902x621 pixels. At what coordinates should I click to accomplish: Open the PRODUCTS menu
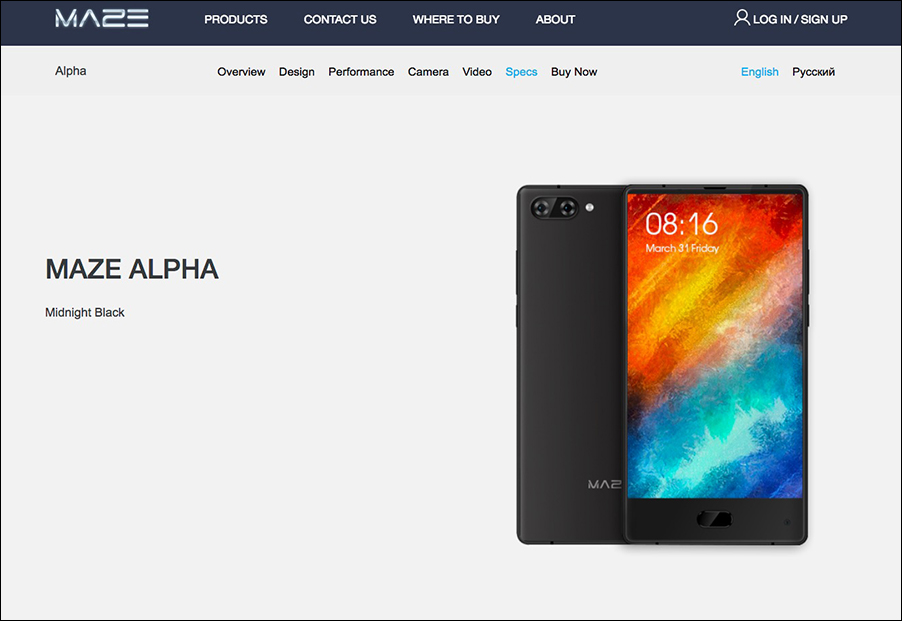click(x=236, y=20)
